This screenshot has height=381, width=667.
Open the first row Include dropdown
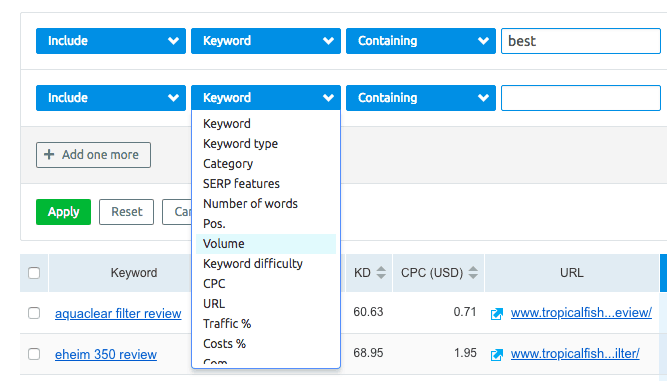[111, 41]
